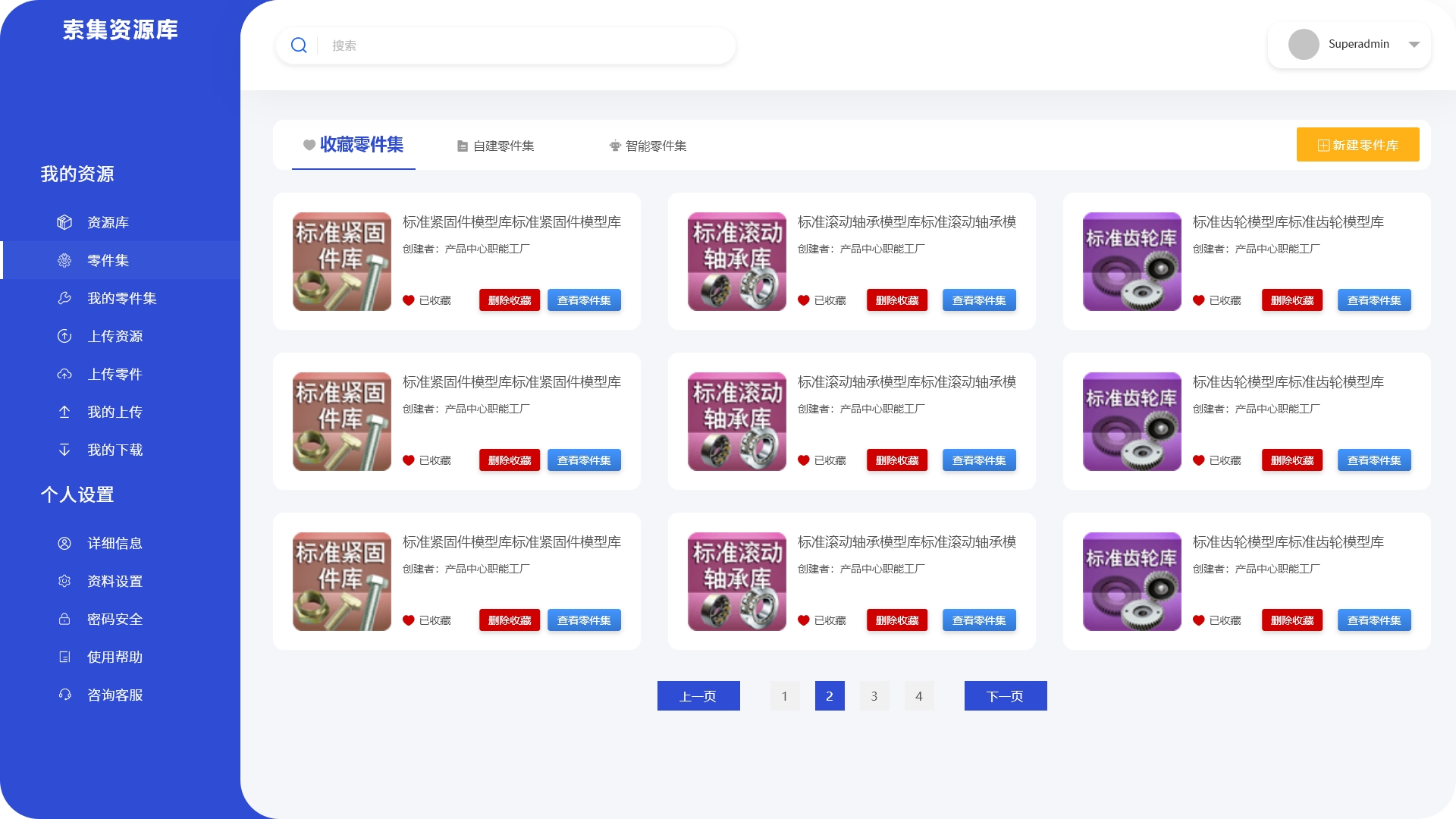The height and width of the screenshot is (819, 1456).
Task: Open 详细信息 user profile icon
Action: click(64, 543)
